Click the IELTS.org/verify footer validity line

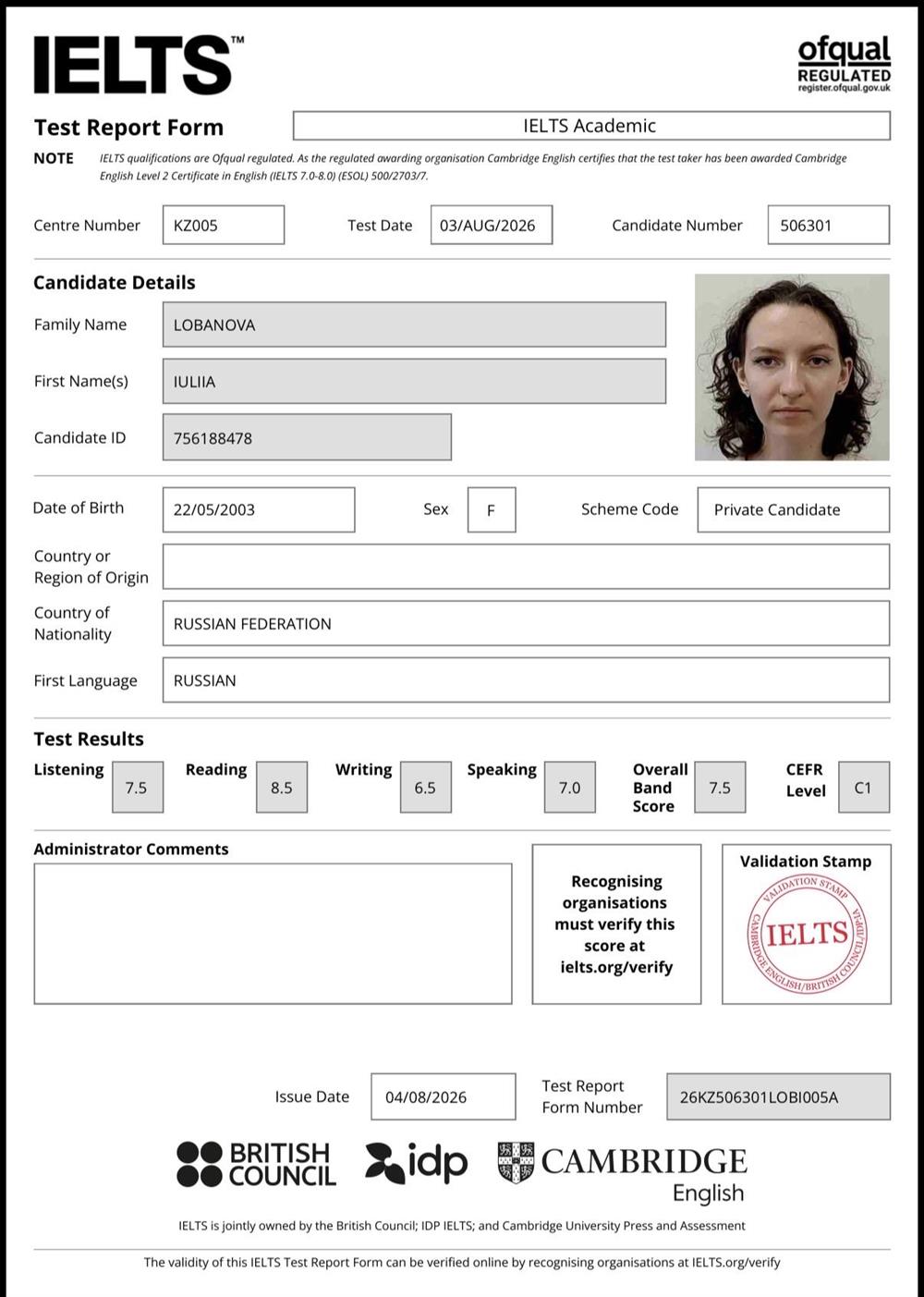[x=462, y=1262]
